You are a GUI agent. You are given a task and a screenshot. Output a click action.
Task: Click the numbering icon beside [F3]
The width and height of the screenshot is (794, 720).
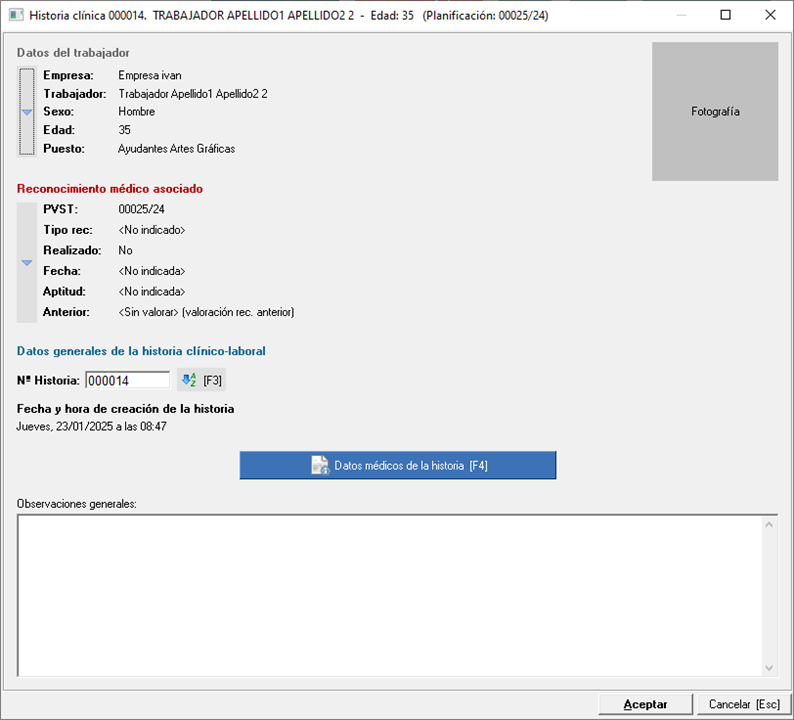189,380
